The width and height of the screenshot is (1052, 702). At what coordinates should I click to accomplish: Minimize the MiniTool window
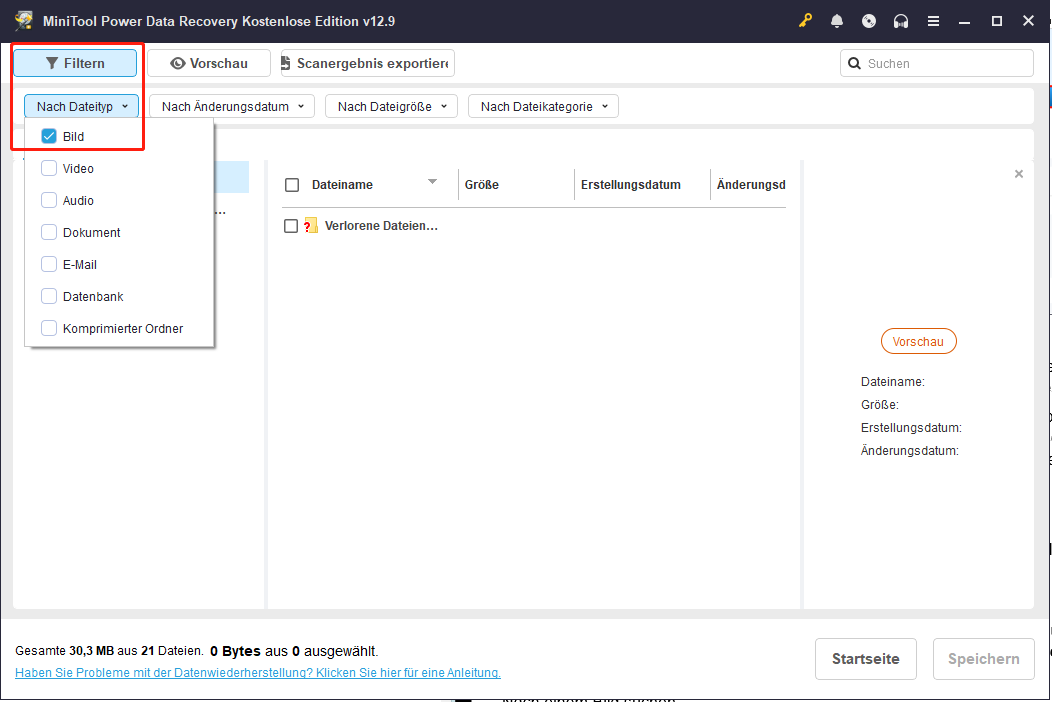point(964,21)
